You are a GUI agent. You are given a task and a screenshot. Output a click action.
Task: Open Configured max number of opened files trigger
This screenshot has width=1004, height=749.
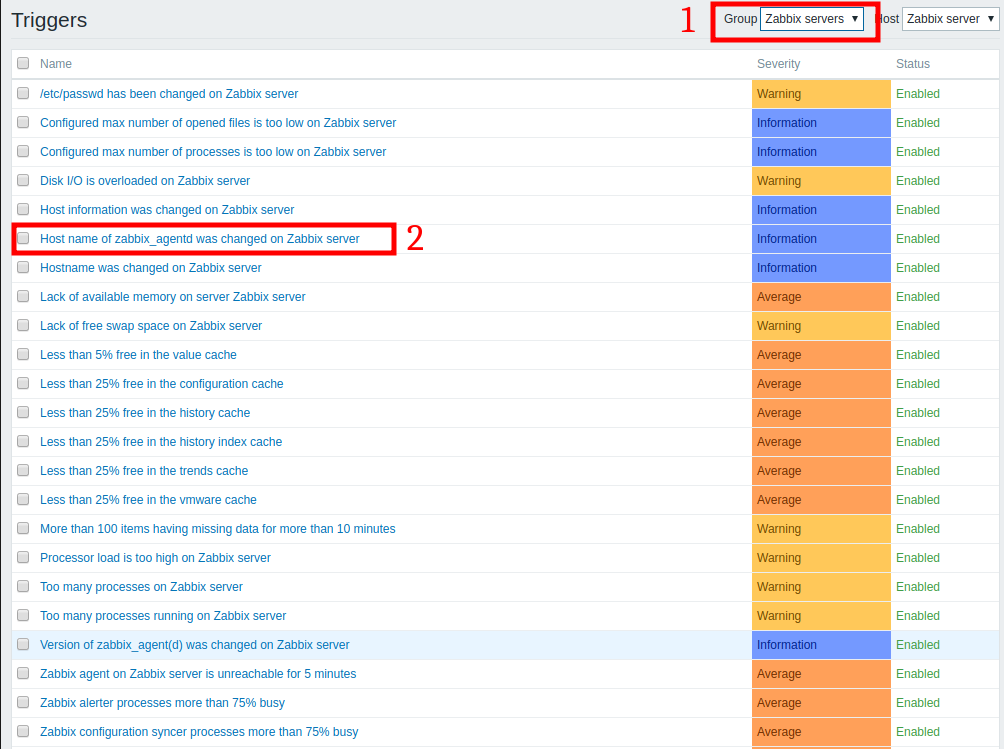point(218,122)
